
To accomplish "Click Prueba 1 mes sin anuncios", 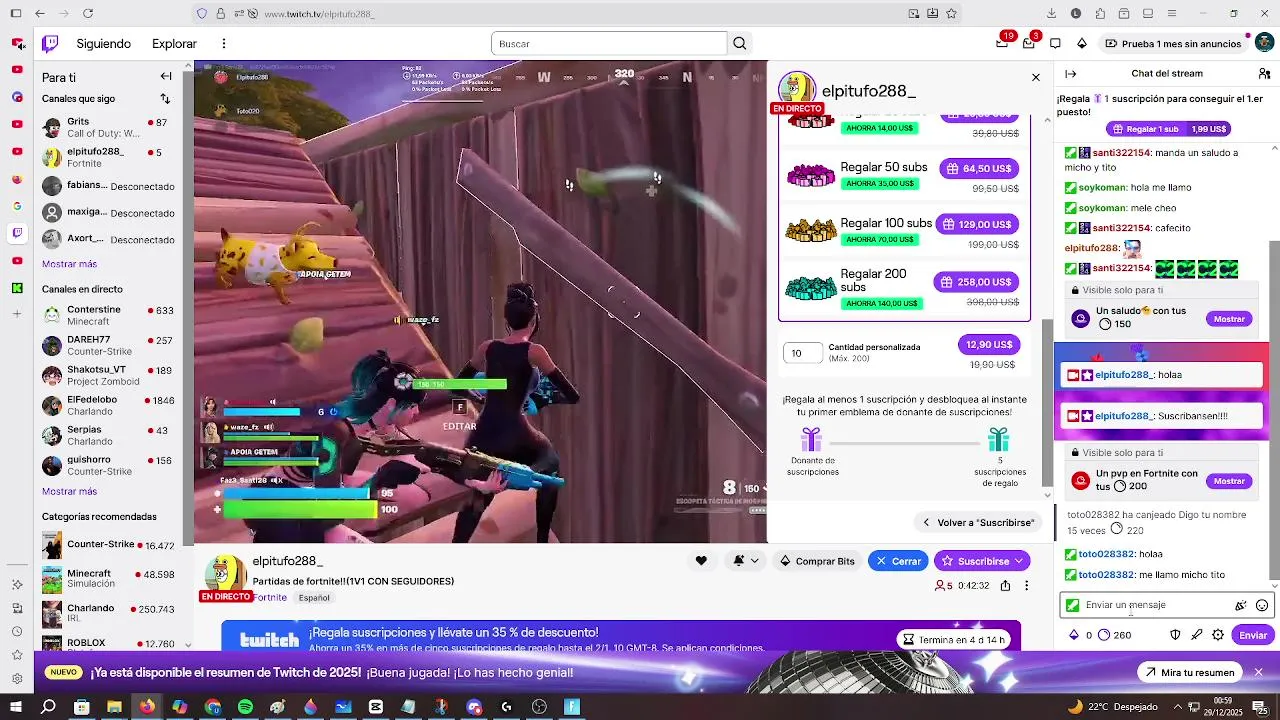I will pyautogui.click(x=1172, y=43).
